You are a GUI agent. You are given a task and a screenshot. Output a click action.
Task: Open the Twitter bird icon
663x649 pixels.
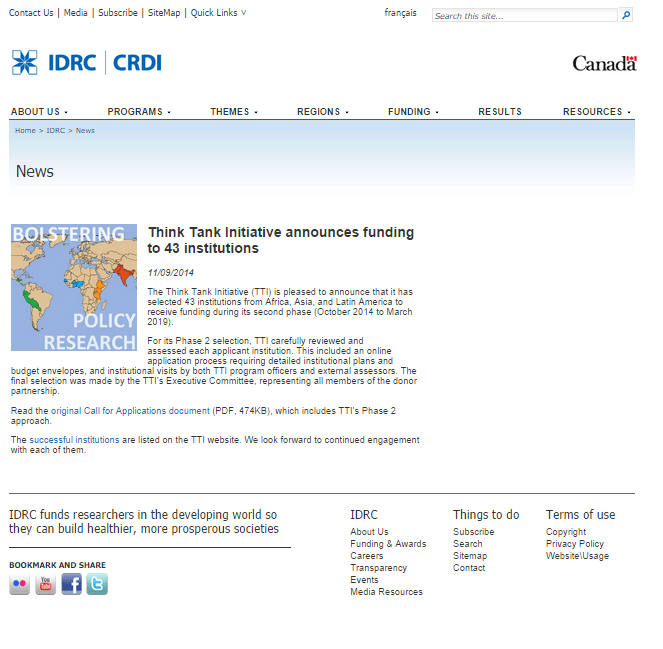coord(97,585)
